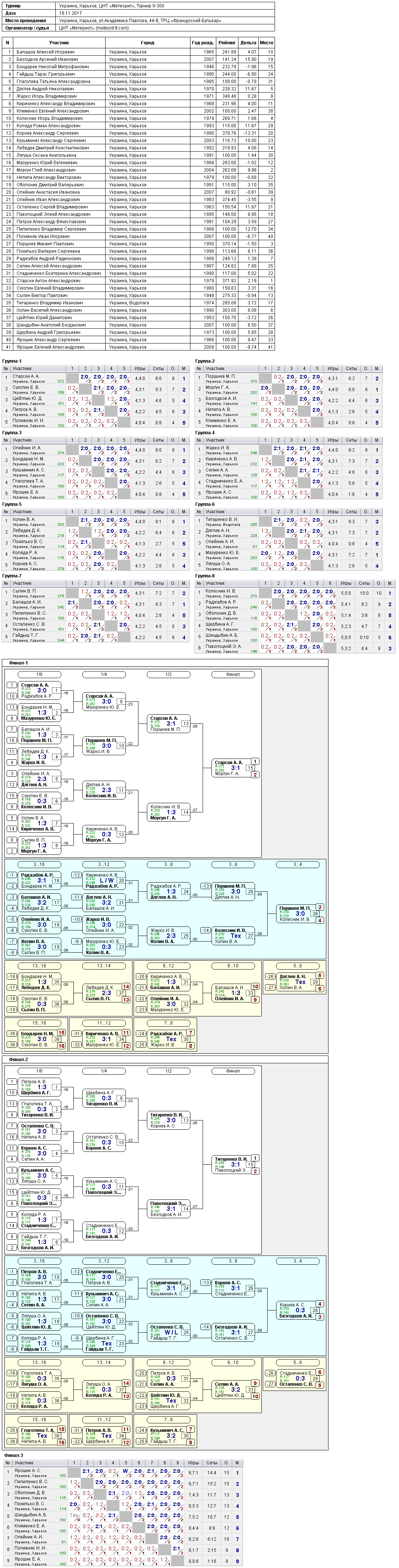Click the 'Место' column header
The width and height of the screenshot is (399, 1568).
(266, 42)
